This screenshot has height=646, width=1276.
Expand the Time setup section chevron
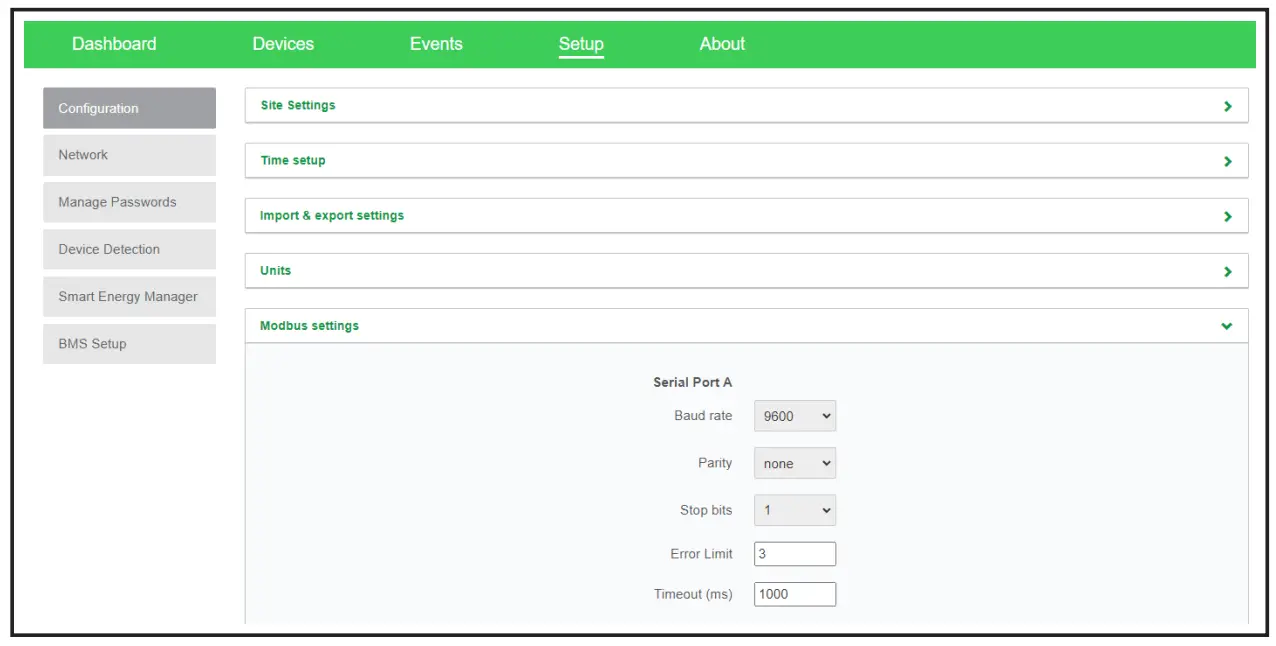1229,160
